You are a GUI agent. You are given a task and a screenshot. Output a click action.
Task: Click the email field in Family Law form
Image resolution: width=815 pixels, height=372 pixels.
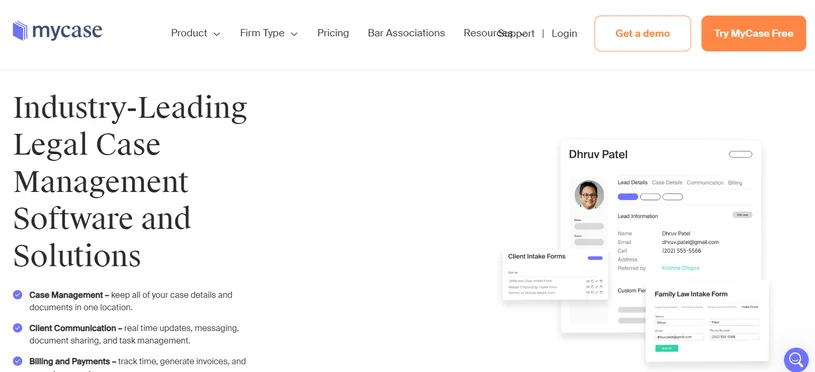click(x=679, y=337)
